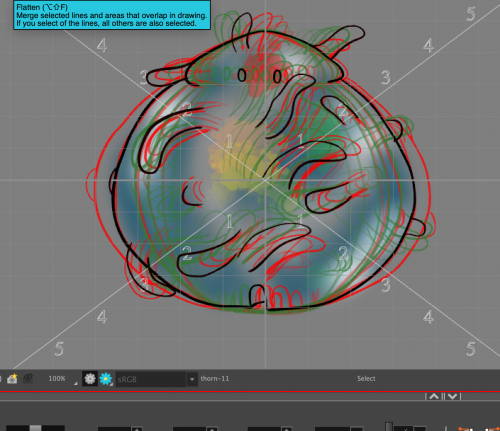Click the far-right orange icon at bottom

click(493, 429)
